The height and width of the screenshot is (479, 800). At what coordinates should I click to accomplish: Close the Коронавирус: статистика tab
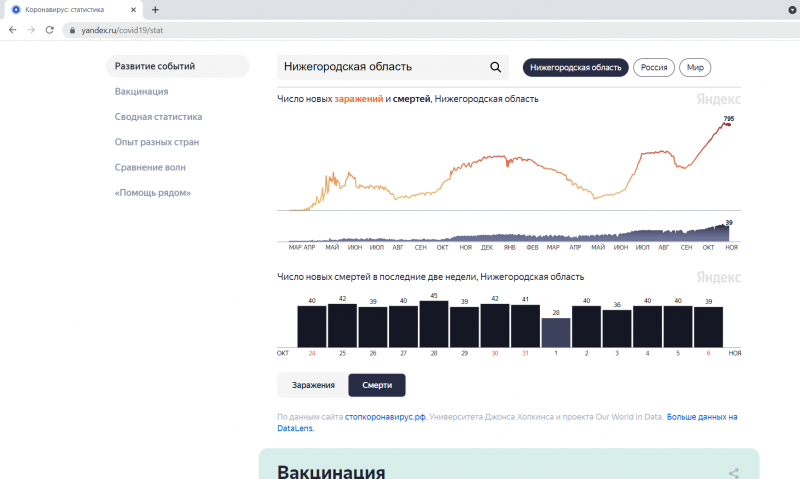tap(133, 10)
